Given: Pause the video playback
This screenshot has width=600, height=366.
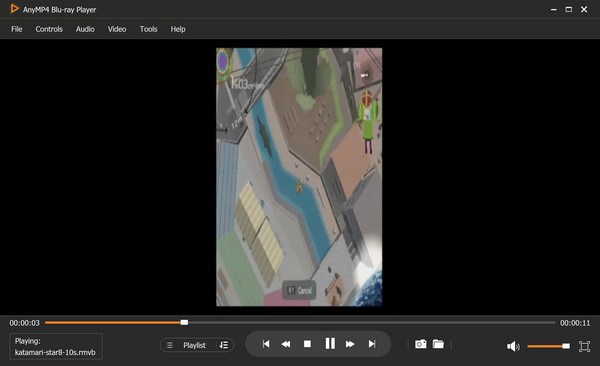Looking at the screenshot, I should point(330,343).
